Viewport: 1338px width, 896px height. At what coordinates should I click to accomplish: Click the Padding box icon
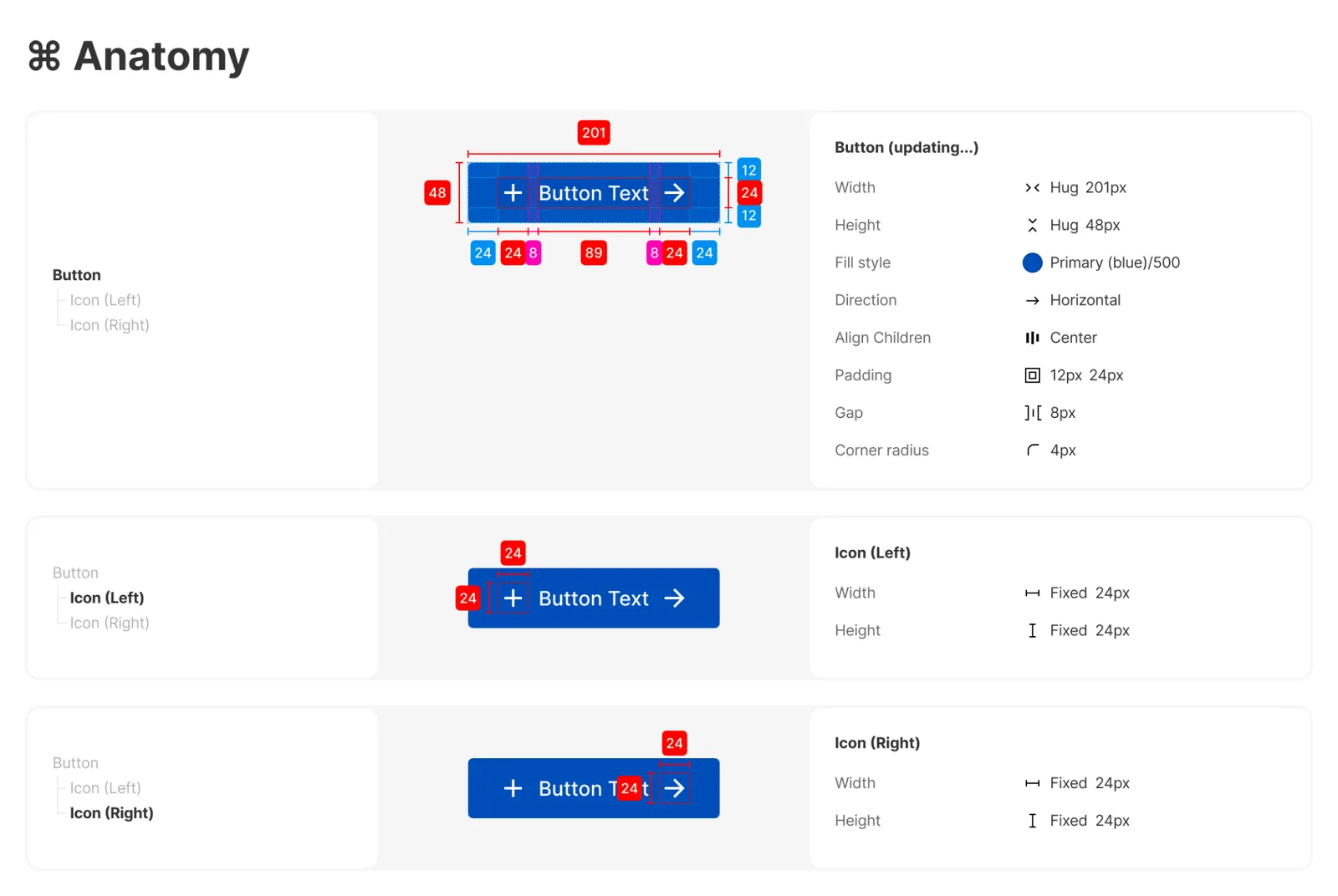click(1032, 375)
